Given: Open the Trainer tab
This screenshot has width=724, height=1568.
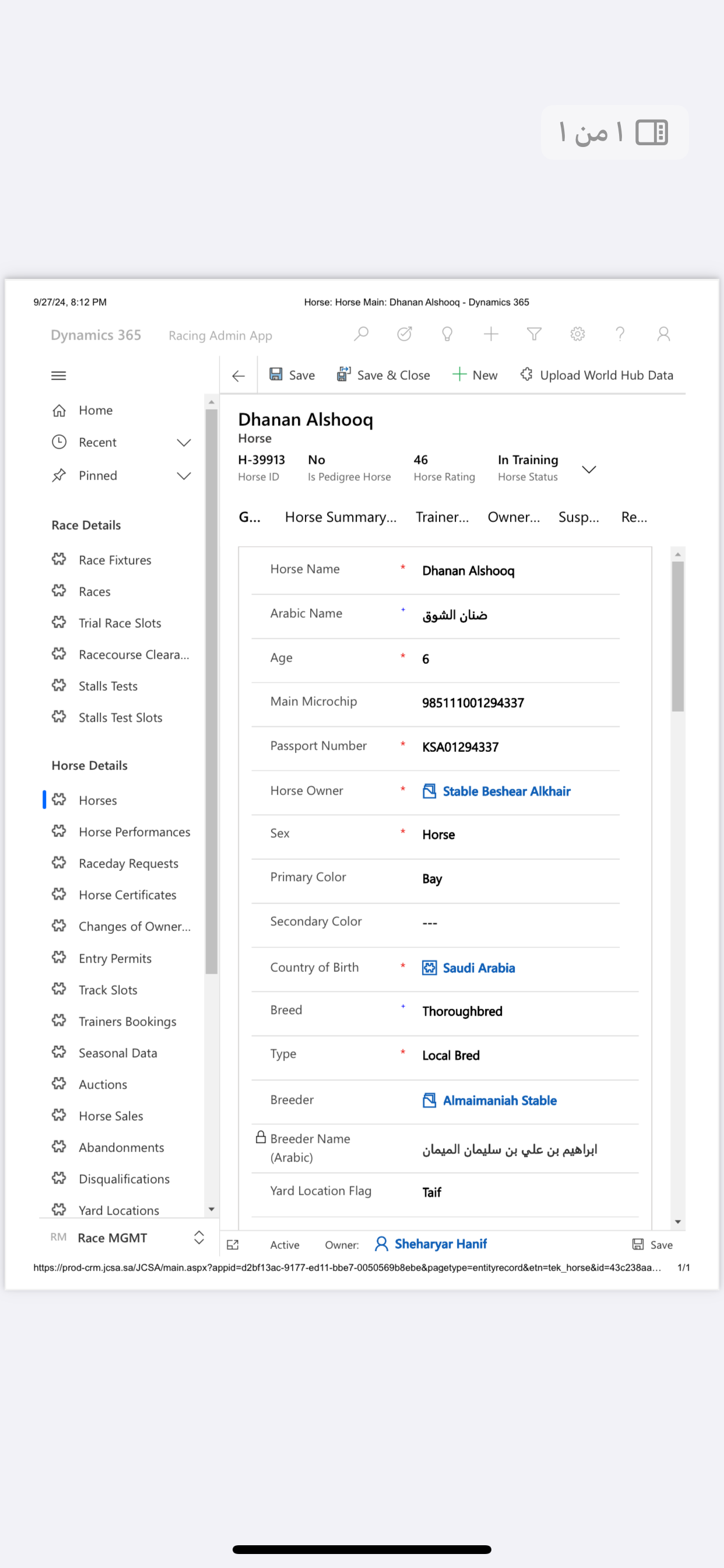Looking at the screenshot, I should (442, 517).
